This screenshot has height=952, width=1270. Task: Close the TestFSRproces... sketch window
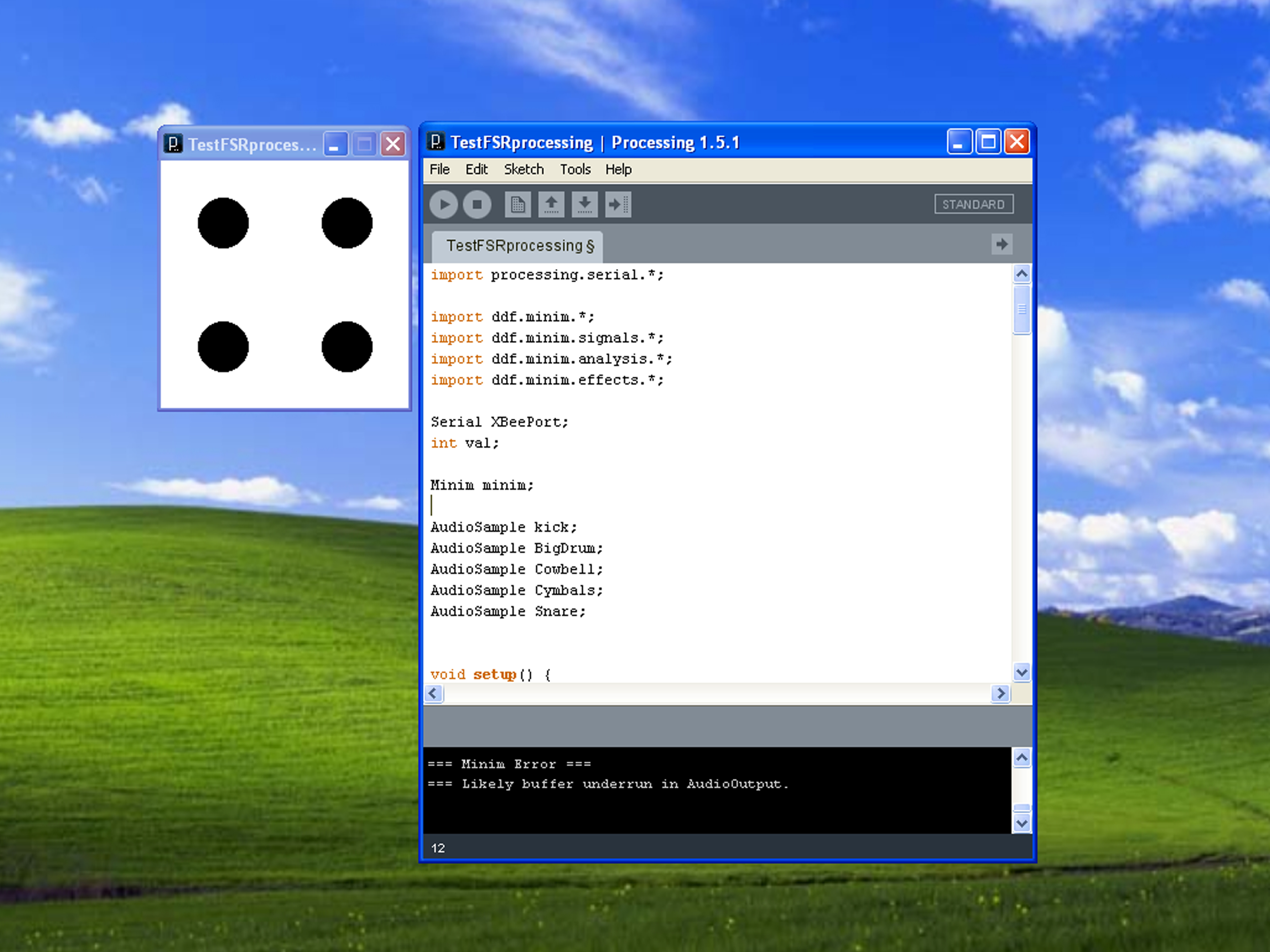click(x=393, y=144)
